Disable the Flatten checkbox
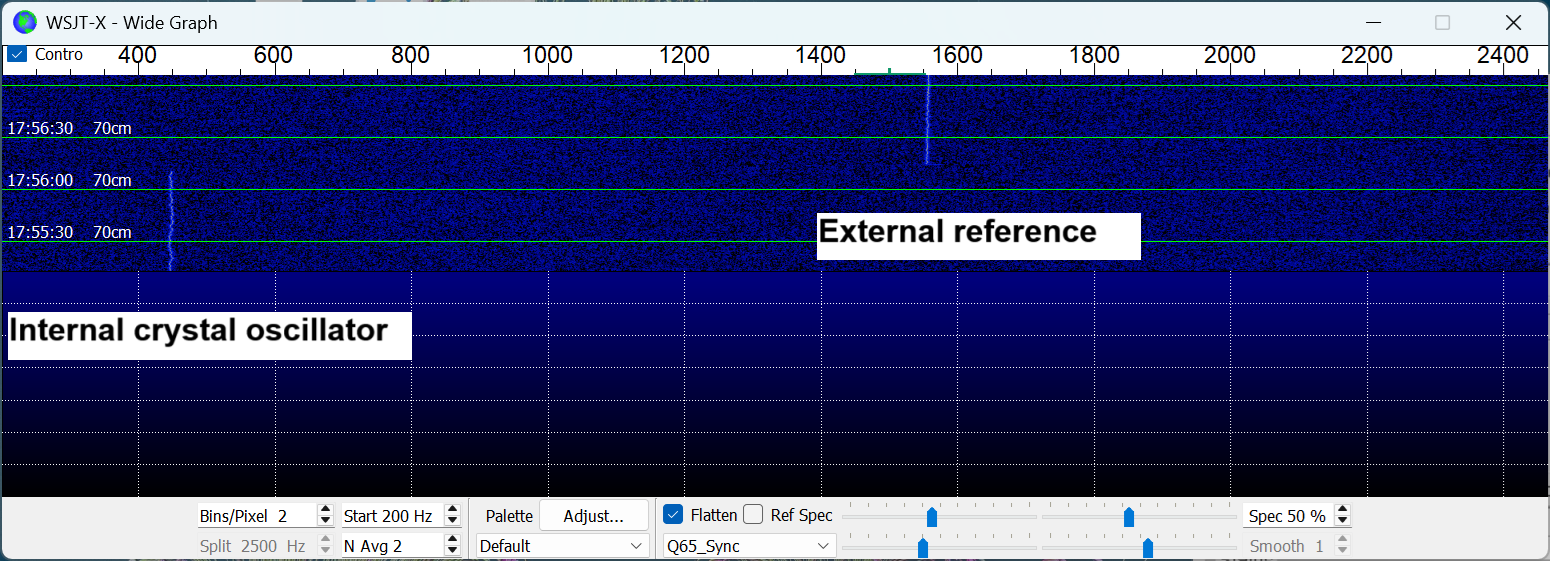Image resolution: width=1550 pixels, height=564 pixels. coord(673,515)
